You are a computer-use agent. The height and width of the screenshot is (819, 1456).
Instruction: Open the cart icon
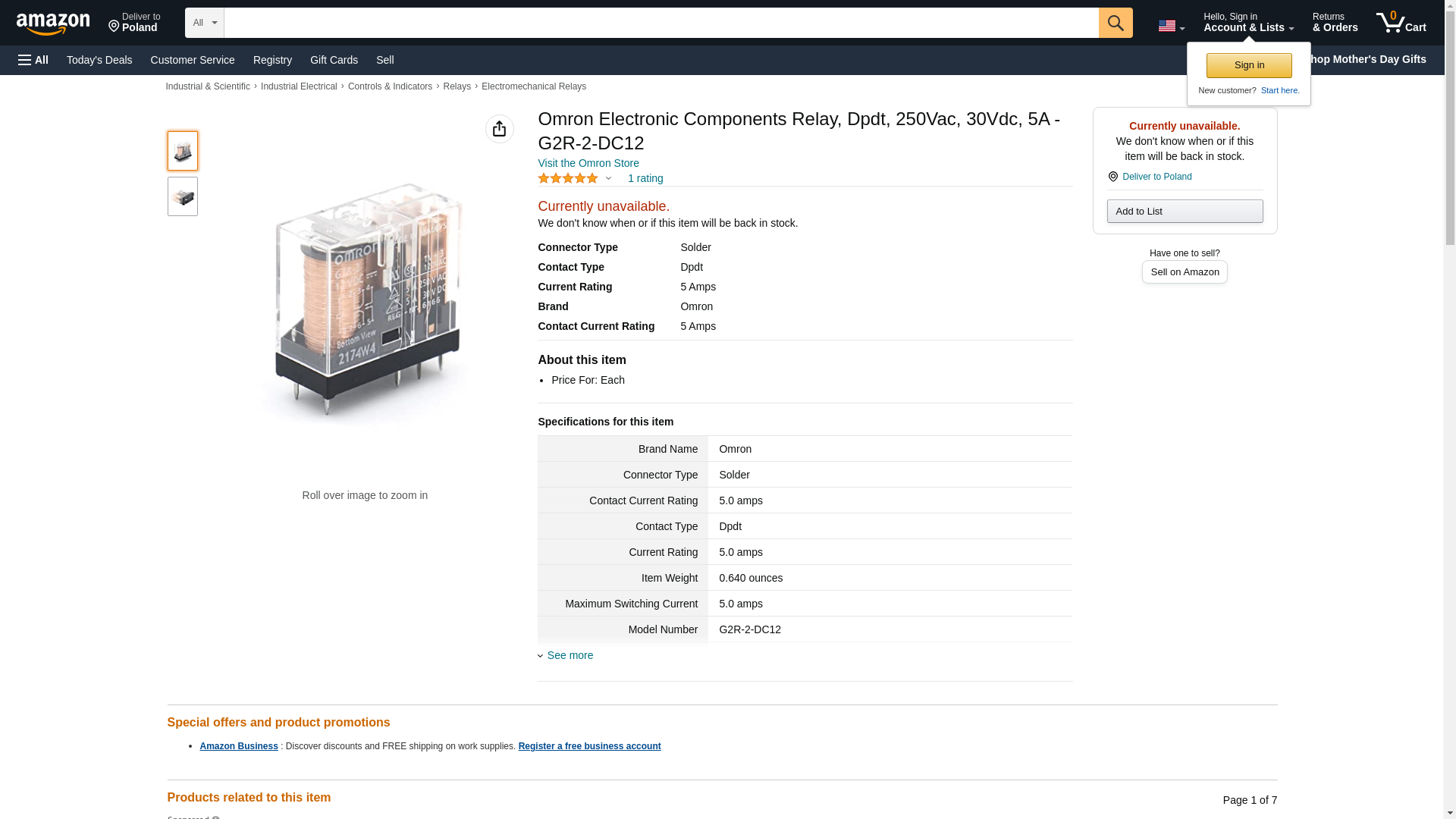(x=1401, y=23)
